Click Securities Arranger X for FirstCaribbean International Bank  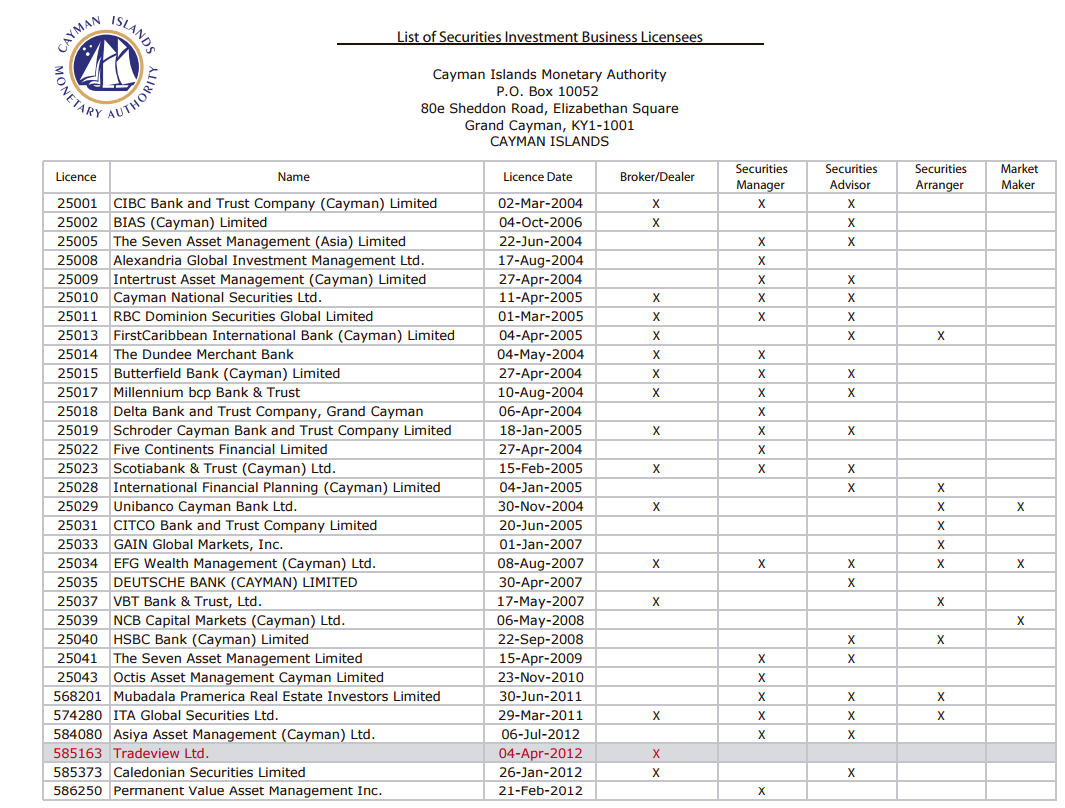point(941,335)
